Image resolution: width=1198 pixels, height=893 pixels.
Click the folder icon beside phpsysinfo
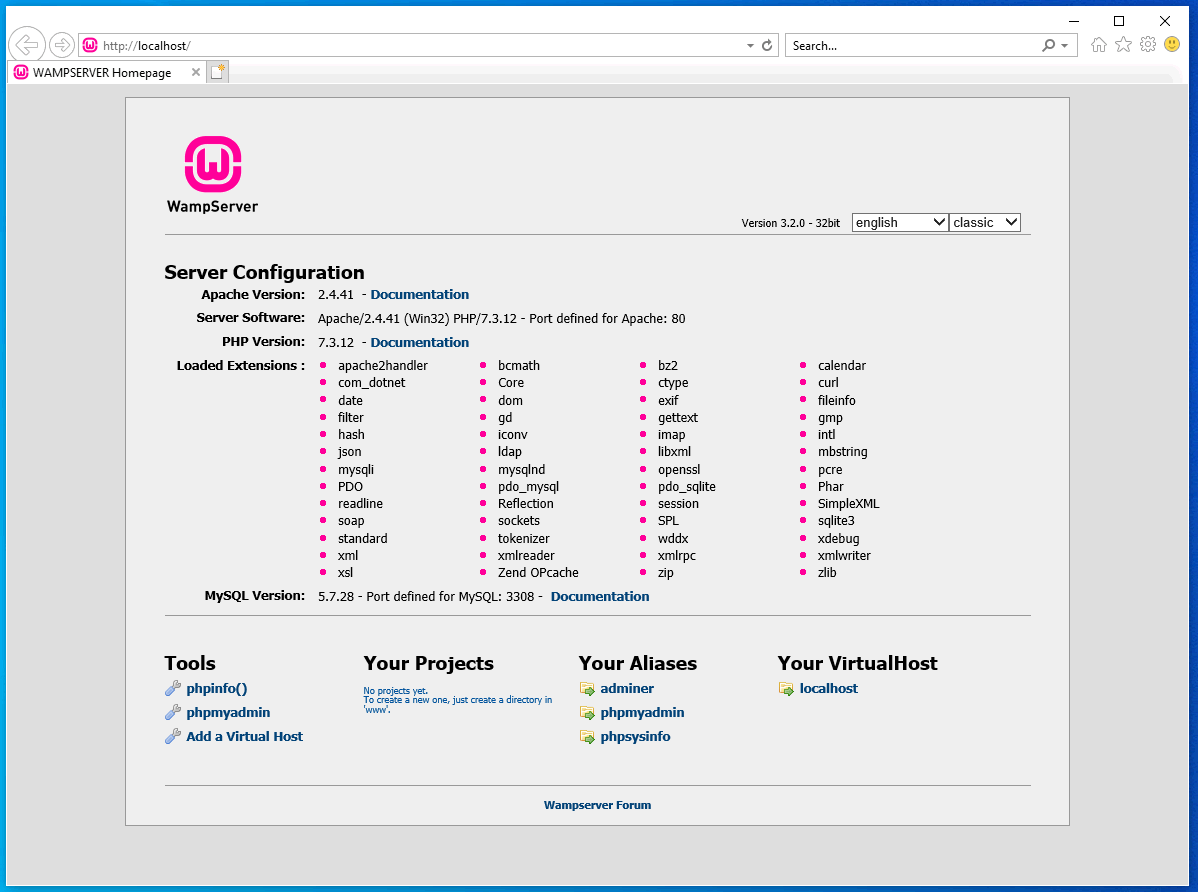587,737
